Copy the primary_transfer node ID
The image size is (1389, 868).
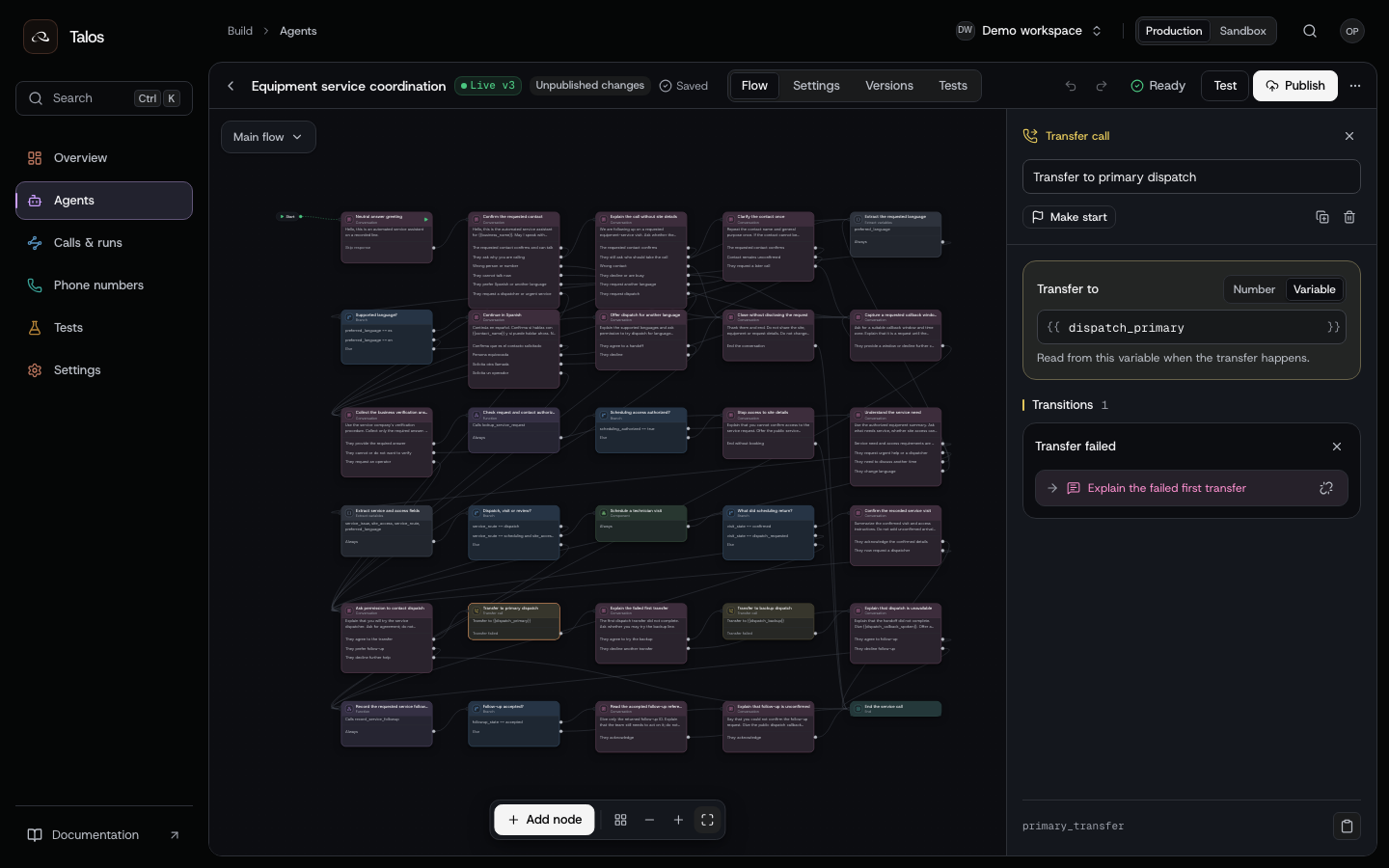(x=1347, y=827)
